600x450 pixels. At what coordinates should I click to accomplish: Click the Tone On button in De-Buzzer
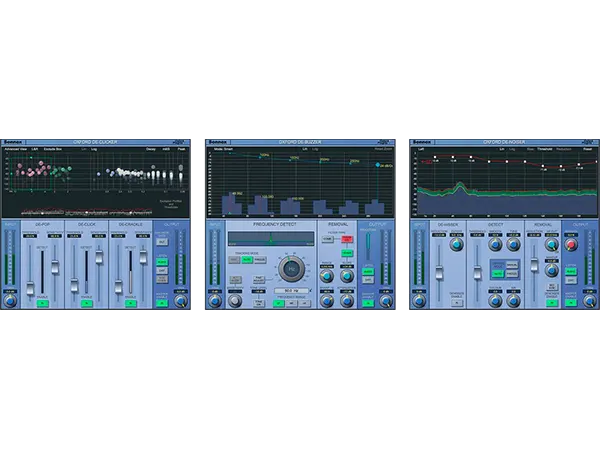259,303
